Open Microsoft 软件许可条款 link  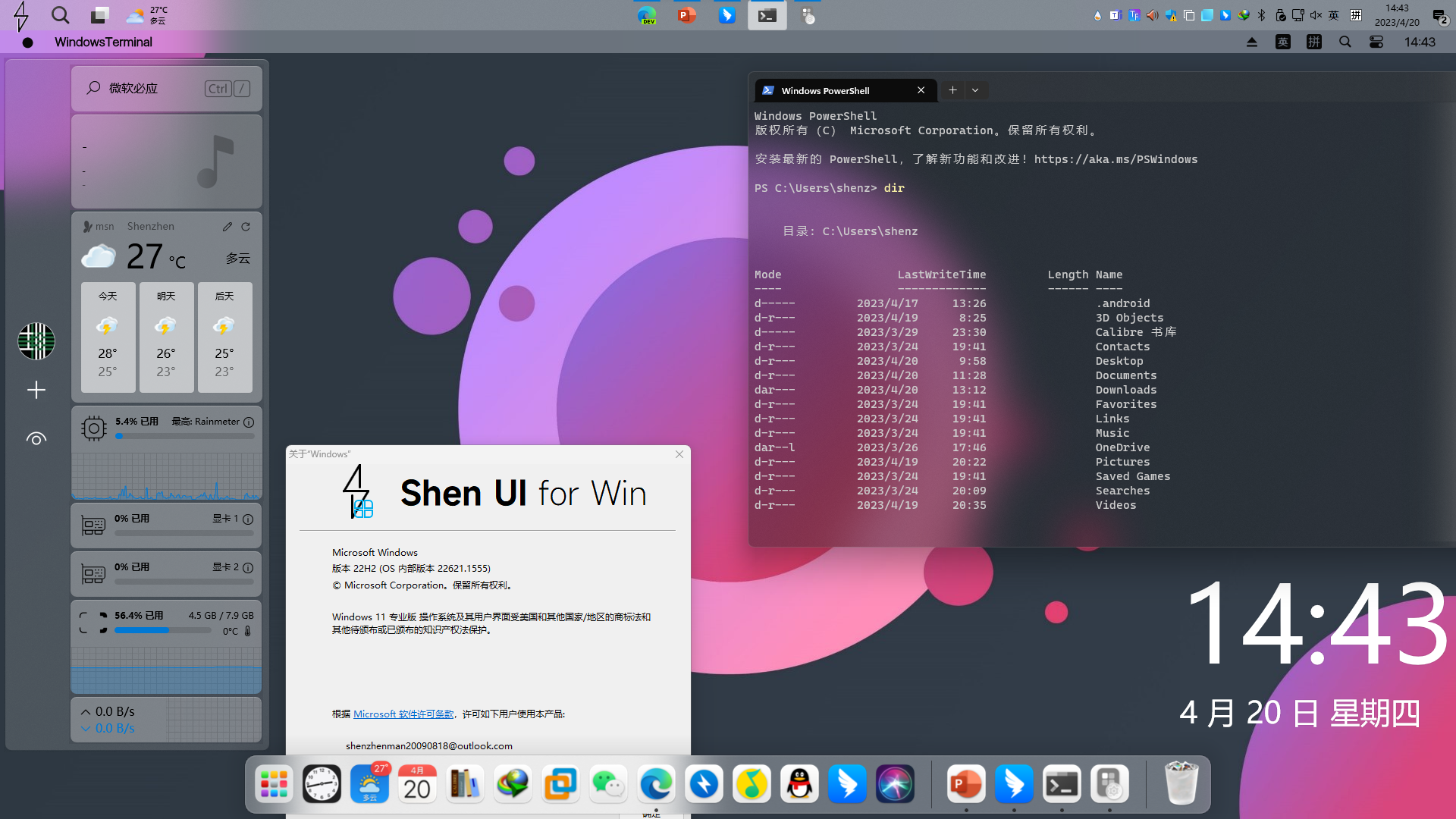click(403, 714)
